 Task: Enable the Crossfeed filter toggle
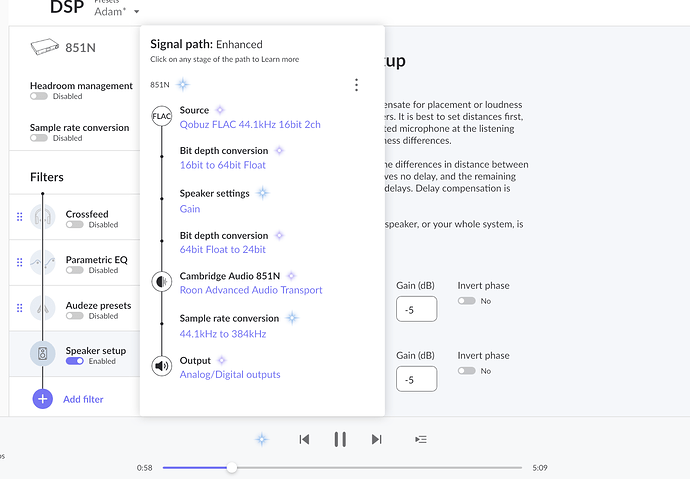(74, 225)
